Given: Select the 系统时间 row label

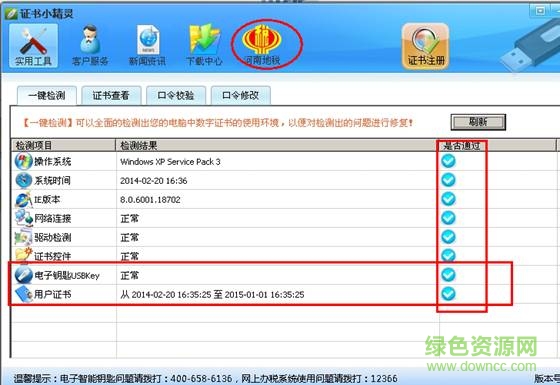Looking at the screenshot, I should 52,181.
